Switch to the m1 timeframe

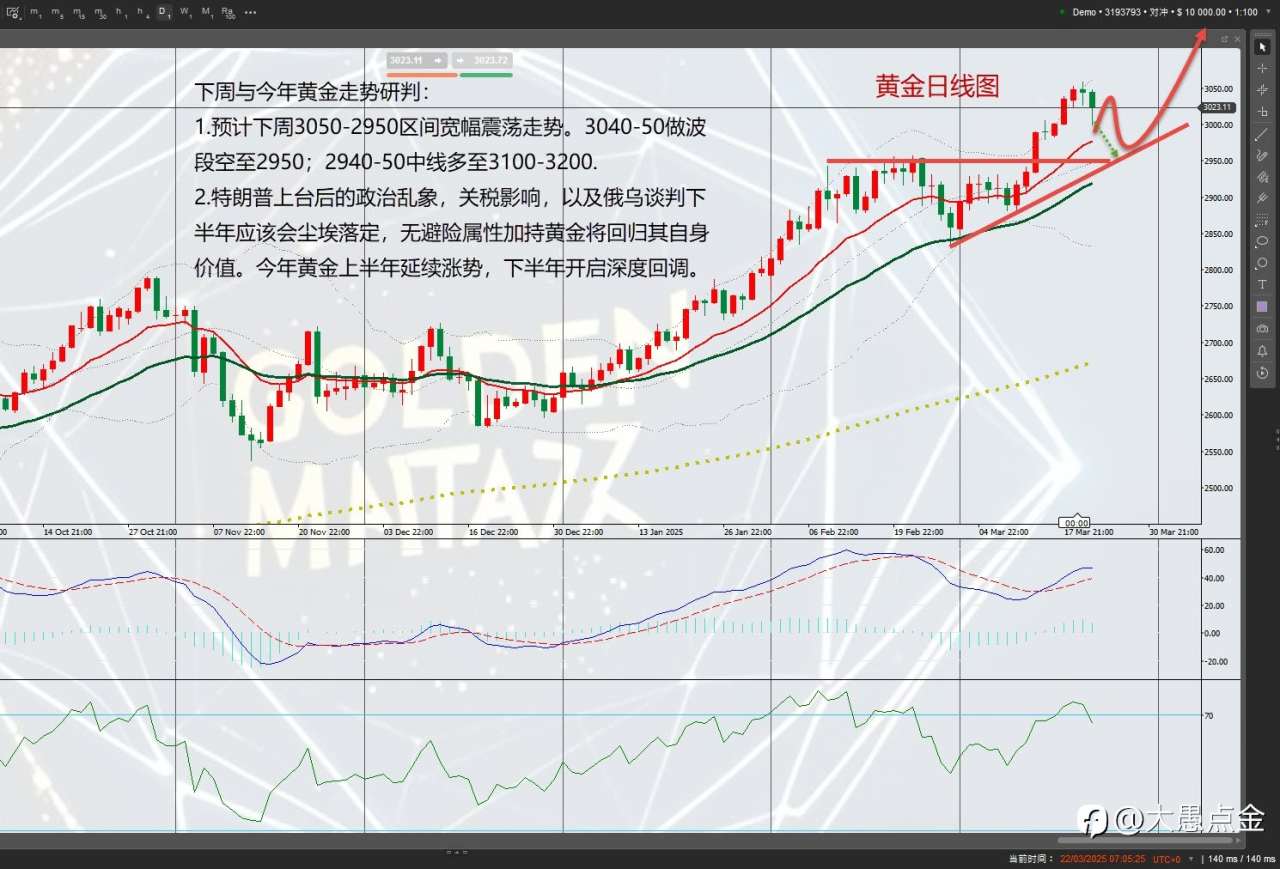click(35, 12)
